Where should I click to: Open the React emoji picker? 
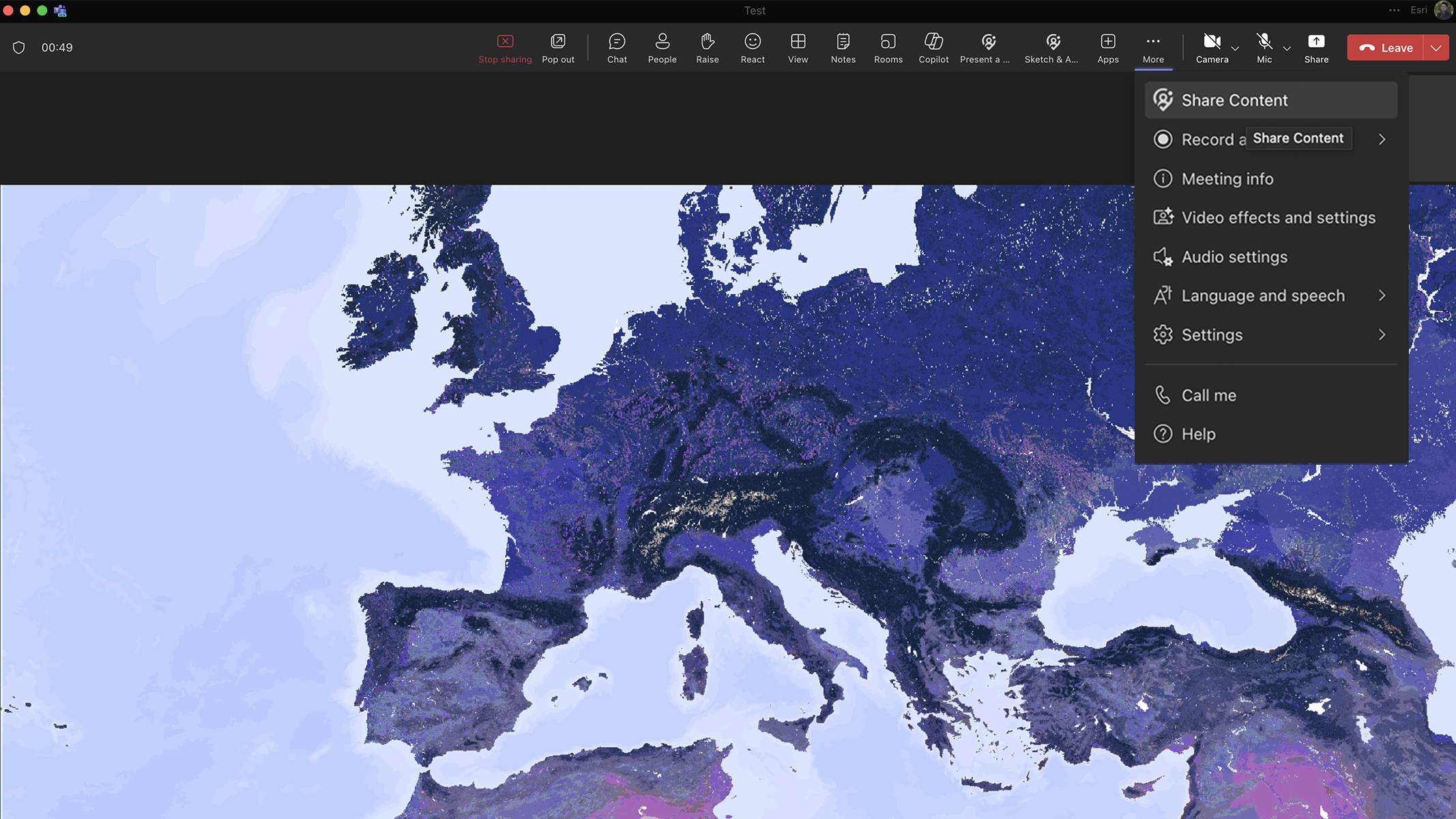[x=752, y=47]
